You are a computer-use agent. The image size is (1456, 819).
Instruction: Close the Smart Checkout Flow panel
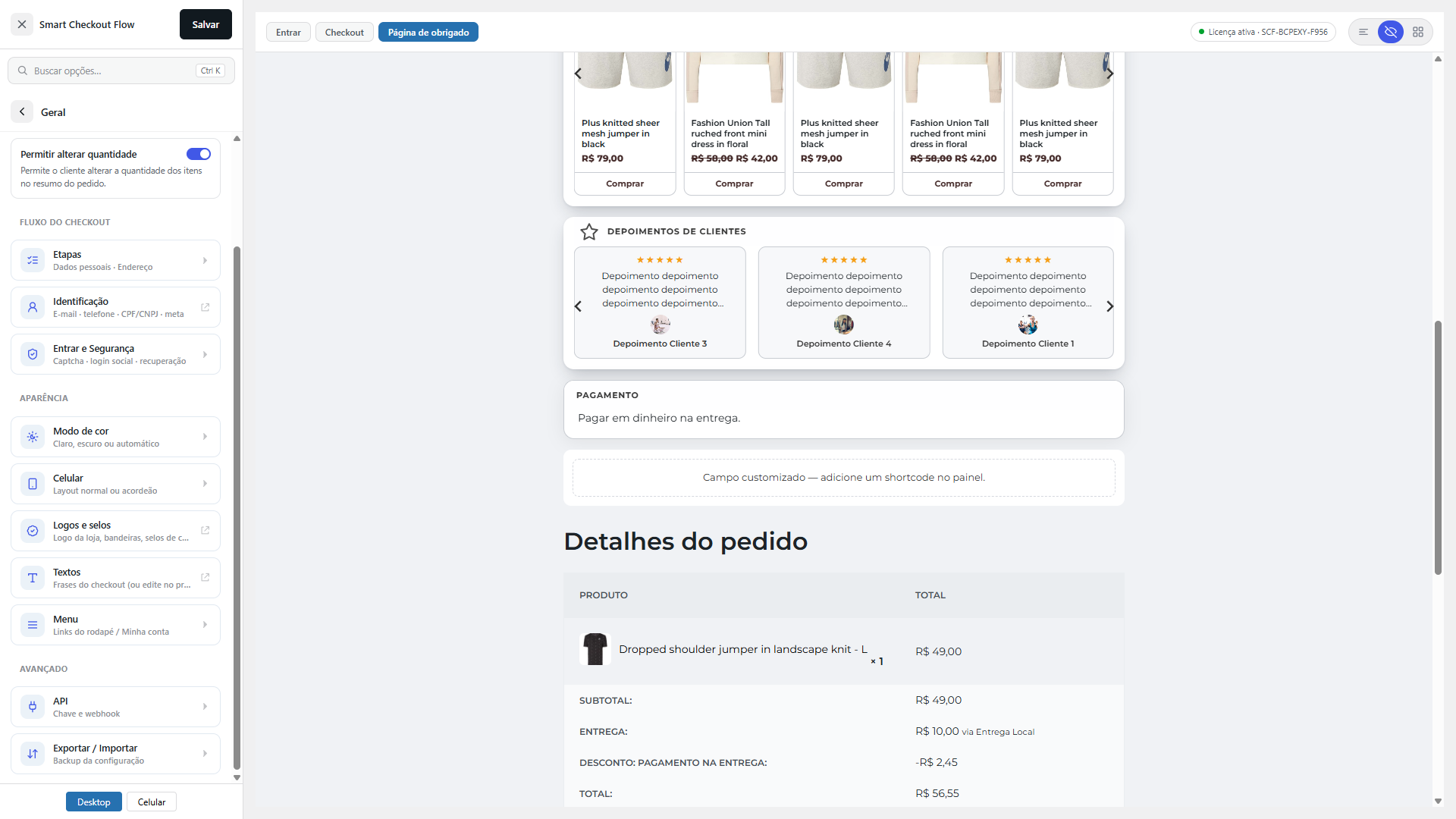coord(22,24)
